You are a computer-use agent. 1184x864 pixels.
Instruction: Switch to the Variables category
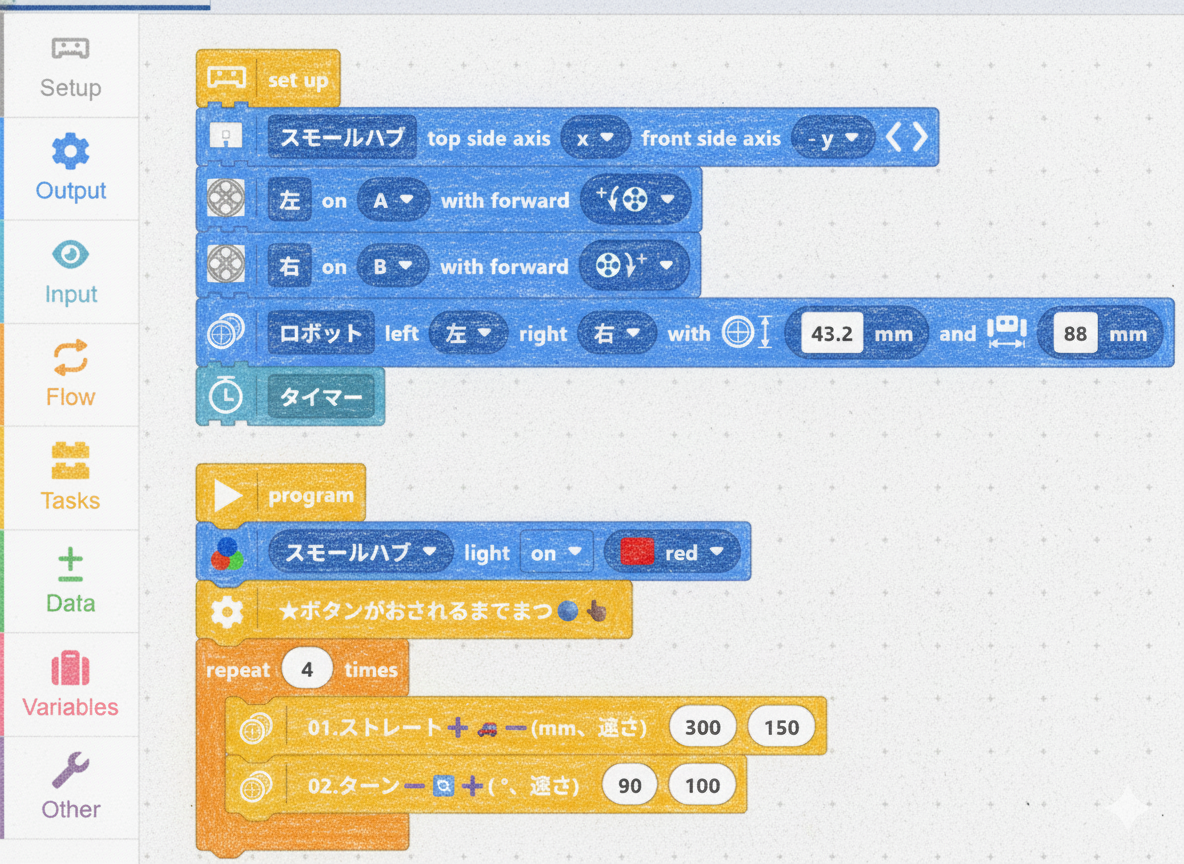click(x=70, y=684)
